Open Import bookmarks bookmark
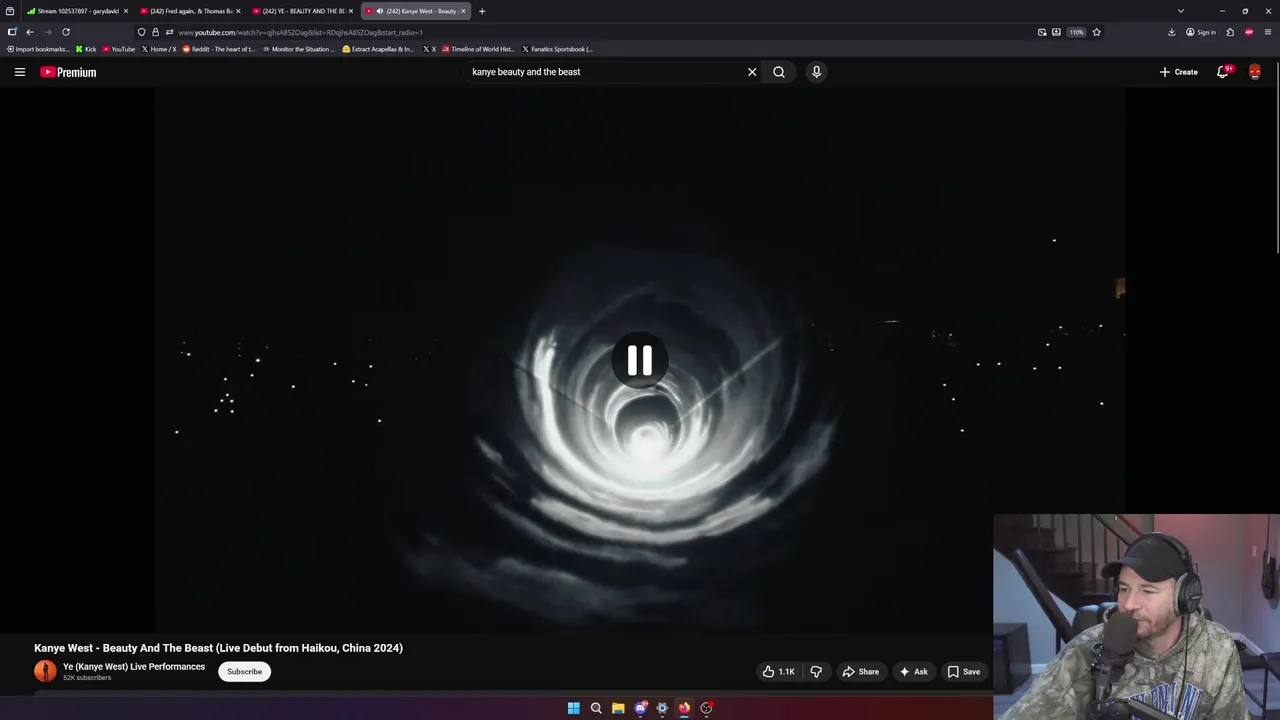This screenshot has height=720, width=1280. click(38, 49)
